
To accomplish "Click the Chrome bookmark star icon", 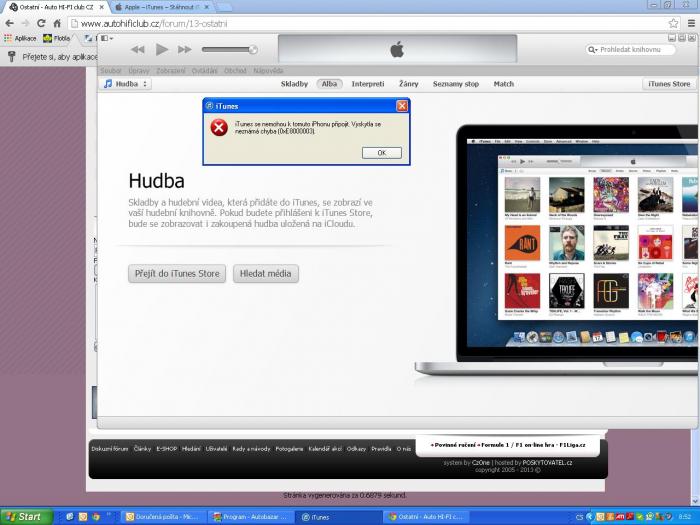I will coord(673,23).
